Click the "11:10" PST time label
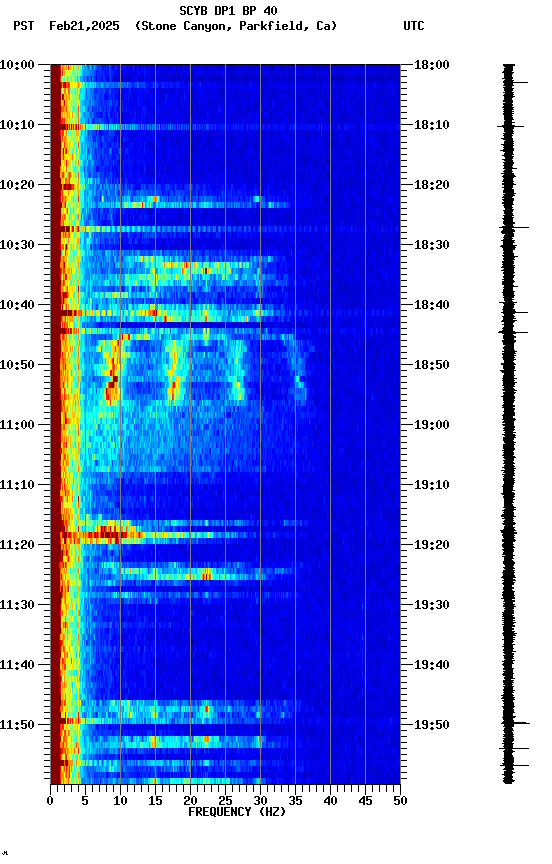The width and height of the screenshot is (552, 864). (17, 485)
